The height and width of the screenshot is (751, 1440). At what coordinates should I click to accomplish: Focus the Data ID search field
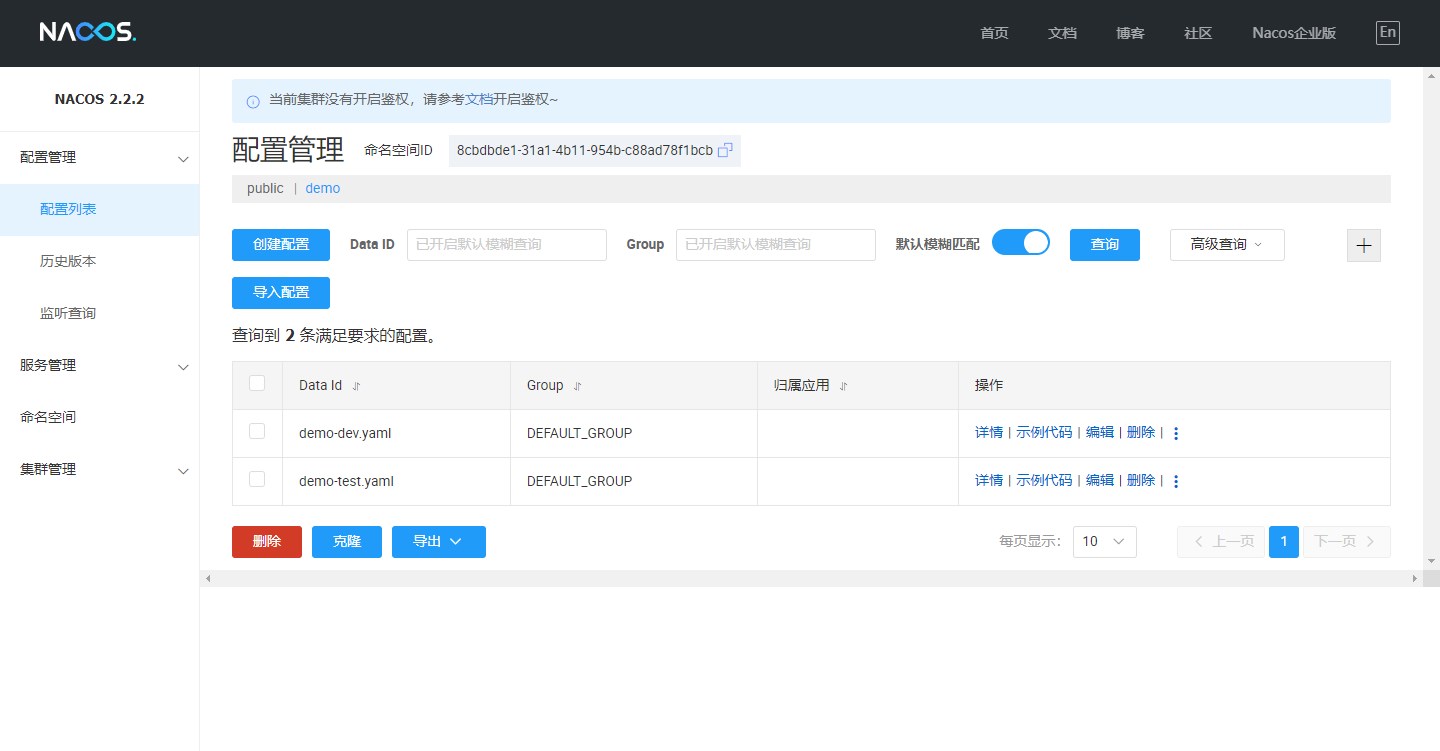pos(507,245)
